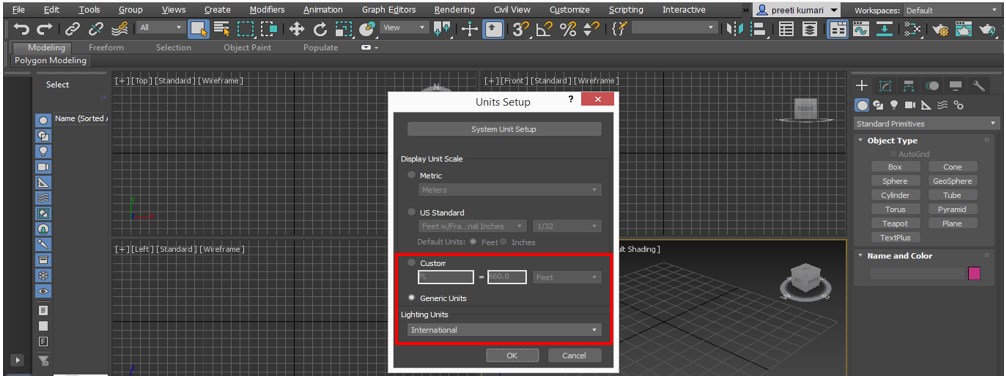Image resolution: width=1006 pixels, height=379 pixels.
Task: Open the Utilities wrench panel
Action: (x=978, y=86)
